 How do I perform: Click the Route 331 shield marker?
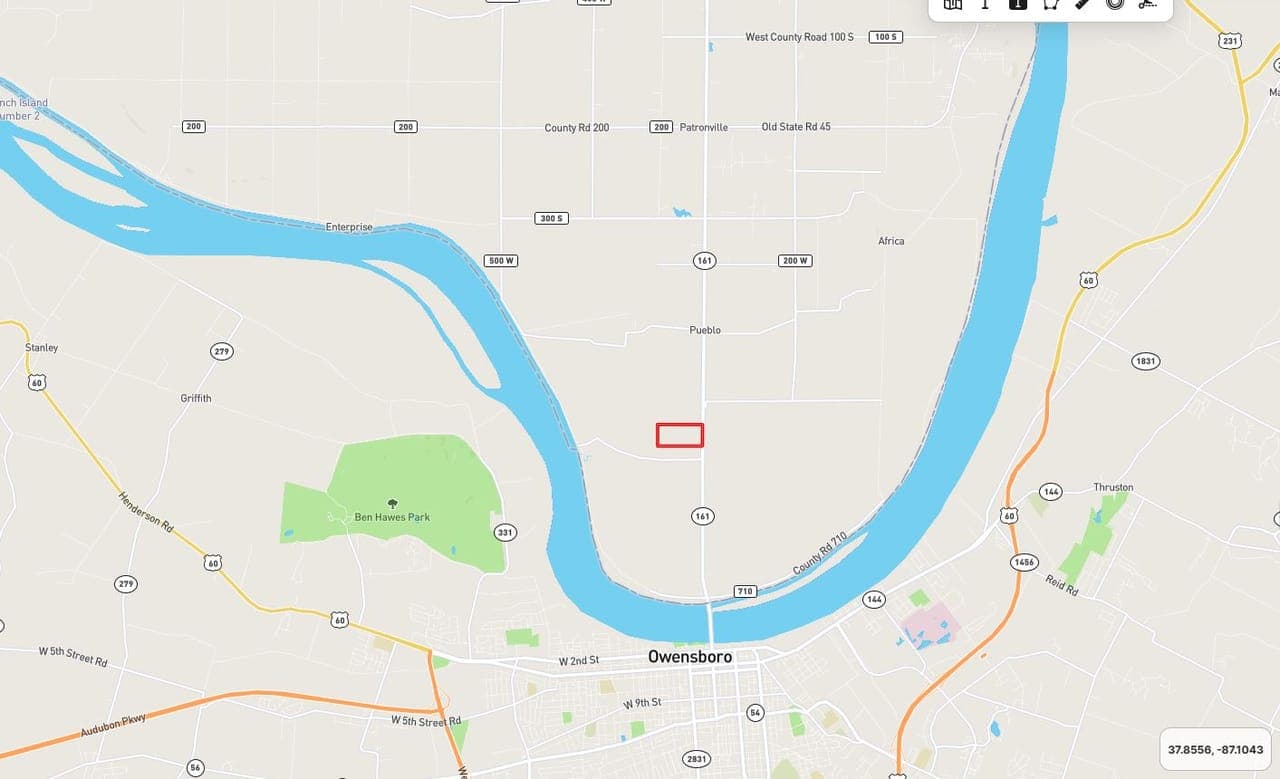pyautogui.click(x=505, y=532)
